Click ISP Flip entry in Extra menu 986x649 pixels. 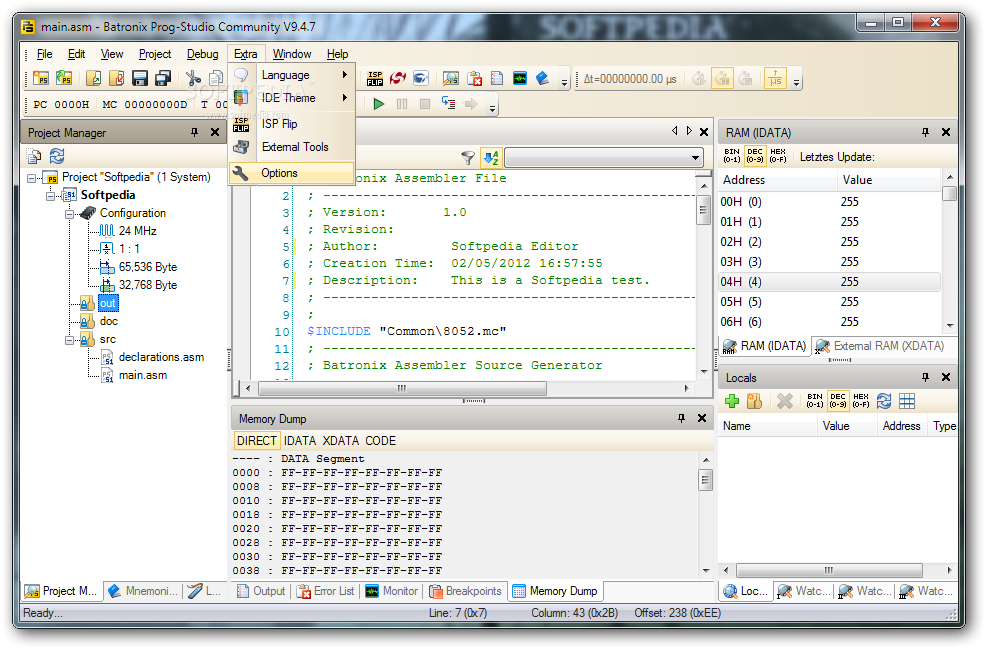292,124
